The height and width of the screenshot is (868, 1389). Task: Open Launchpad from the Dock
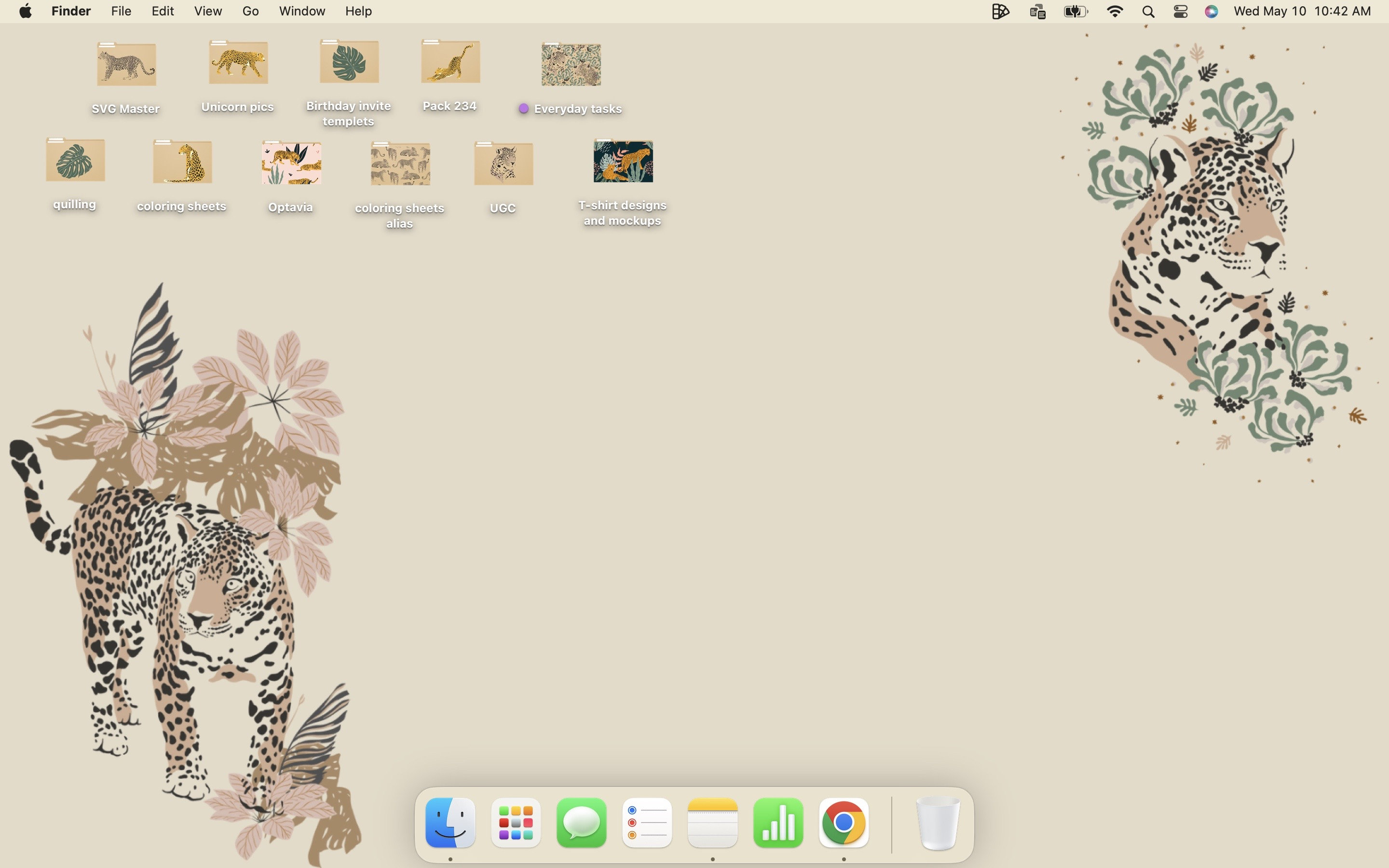[516, 823]
